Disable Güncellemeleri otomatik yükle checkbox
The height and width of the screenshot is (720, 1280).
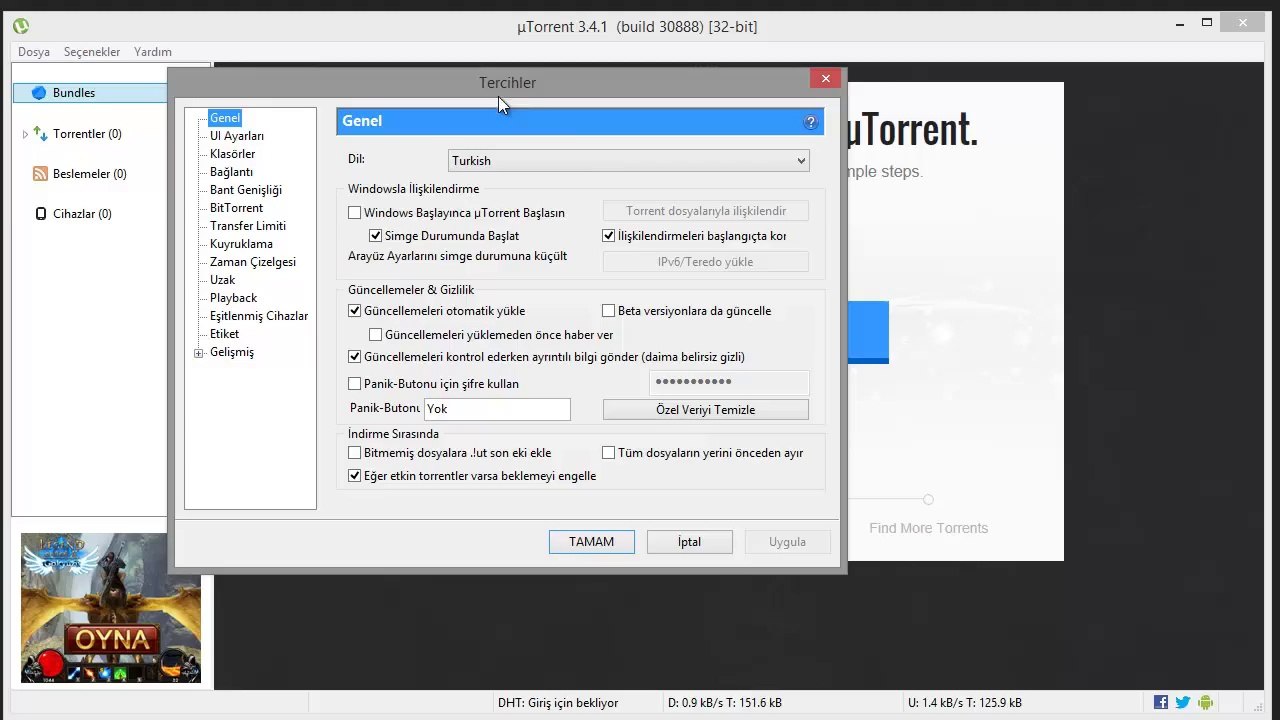[x=354, y=311]
